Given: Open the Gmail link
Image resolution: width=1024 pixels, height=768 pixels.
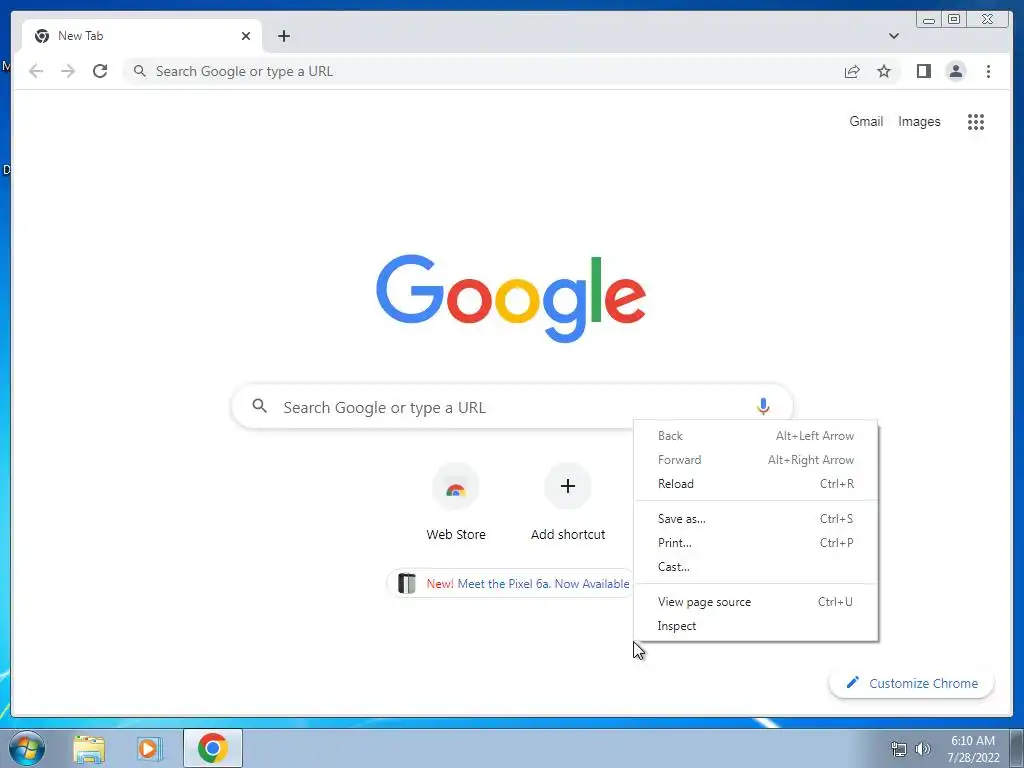Looking at the screenshot, I should click(x=866, y=121).
